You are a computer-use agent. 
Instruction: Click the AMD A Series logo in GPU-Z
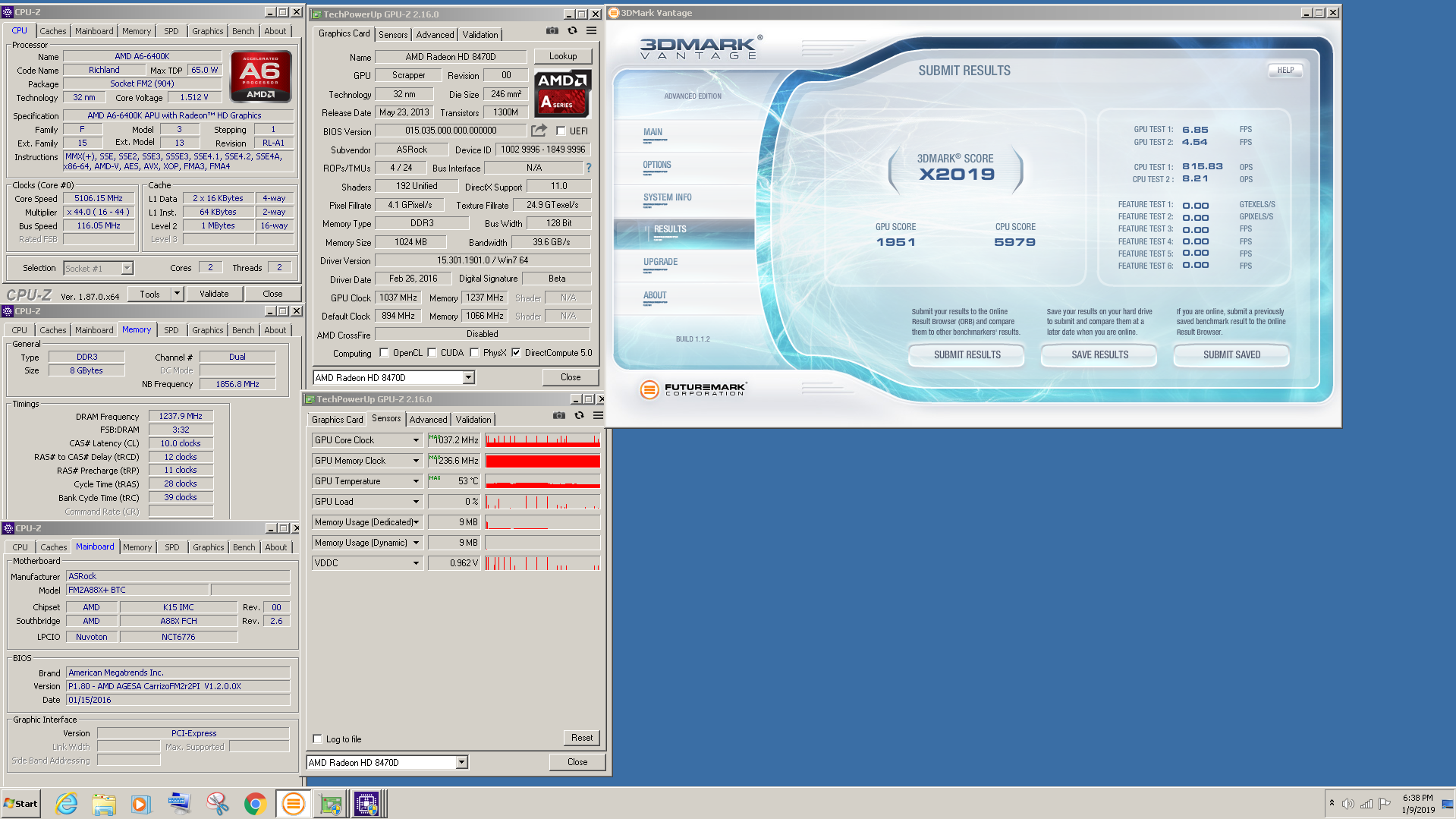(562, 94)
